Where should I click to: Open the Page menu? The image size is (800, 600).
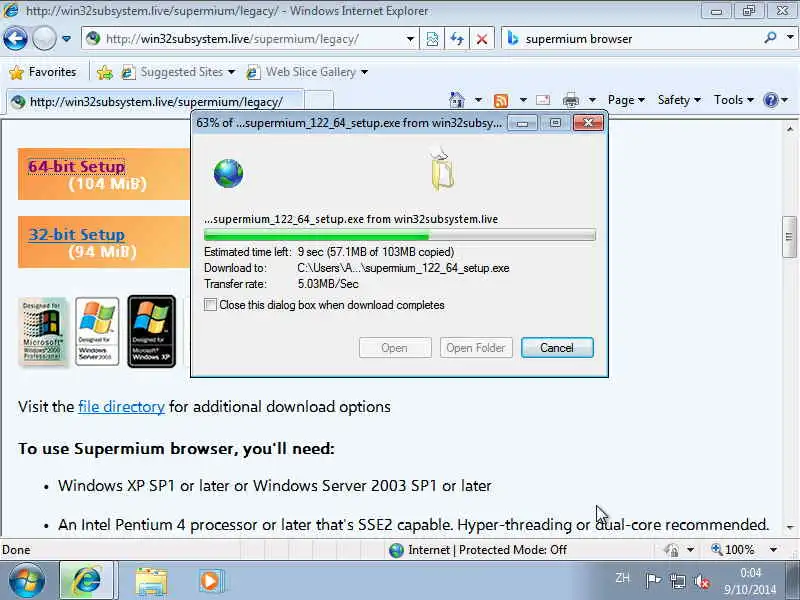tap(626, 100)
